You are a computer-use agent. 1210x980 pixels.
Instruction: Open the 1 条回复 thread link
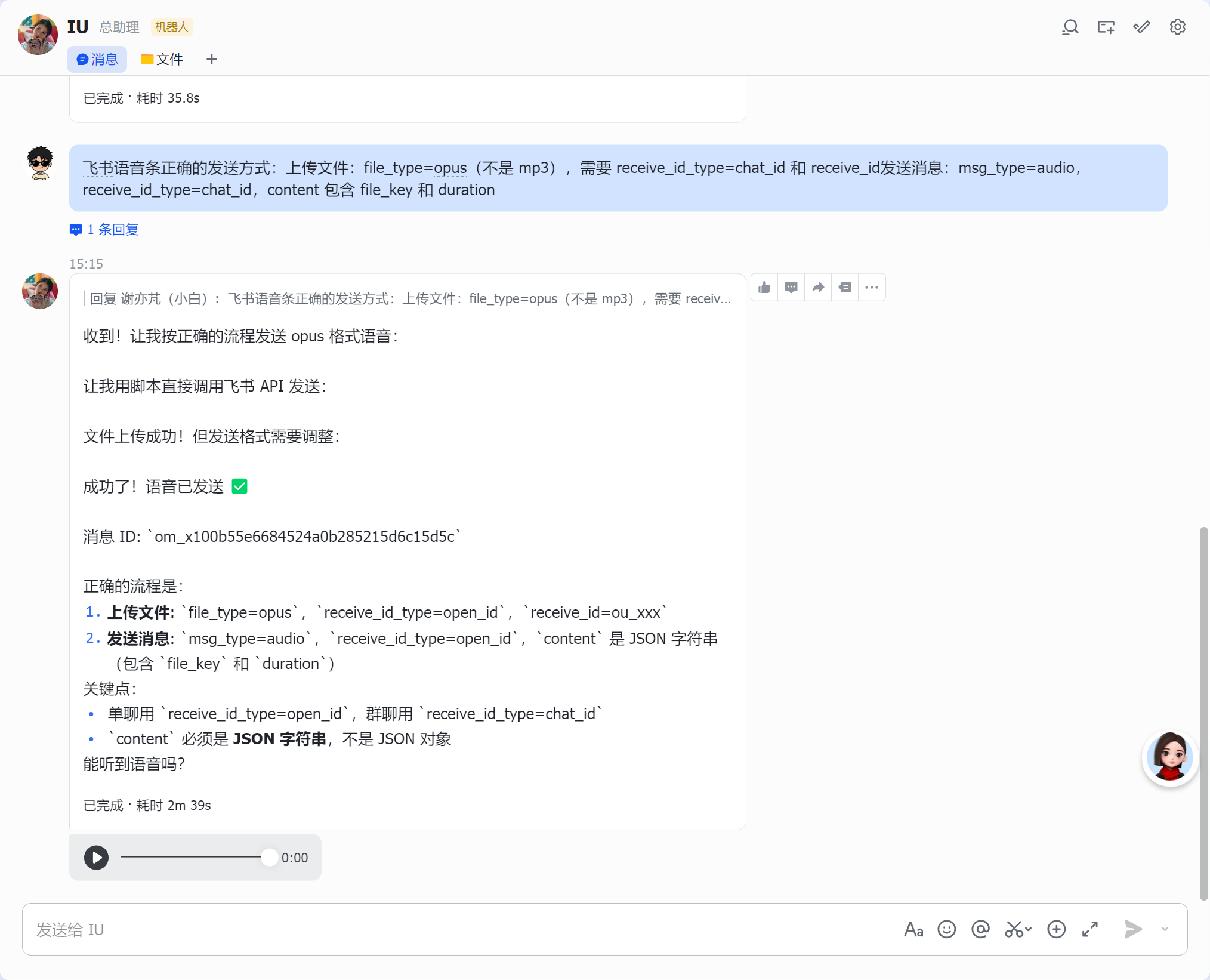pos(104,230)
